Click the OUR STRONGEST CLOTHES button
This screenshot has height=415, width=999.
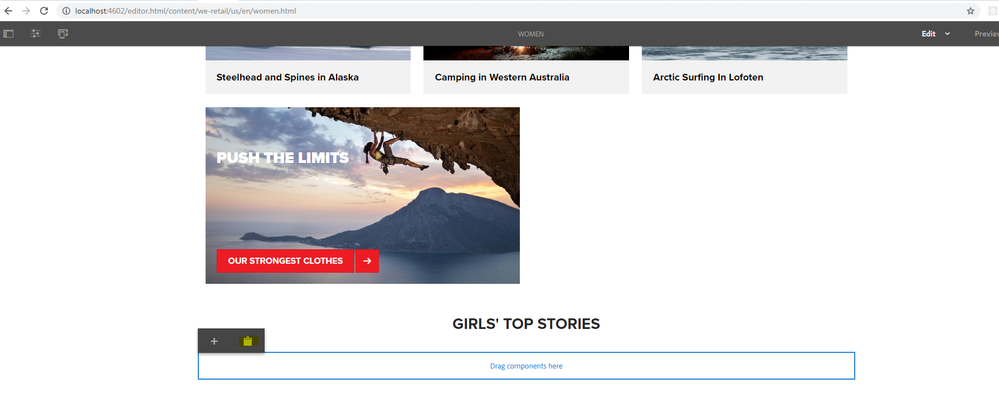tap(285, 261)
